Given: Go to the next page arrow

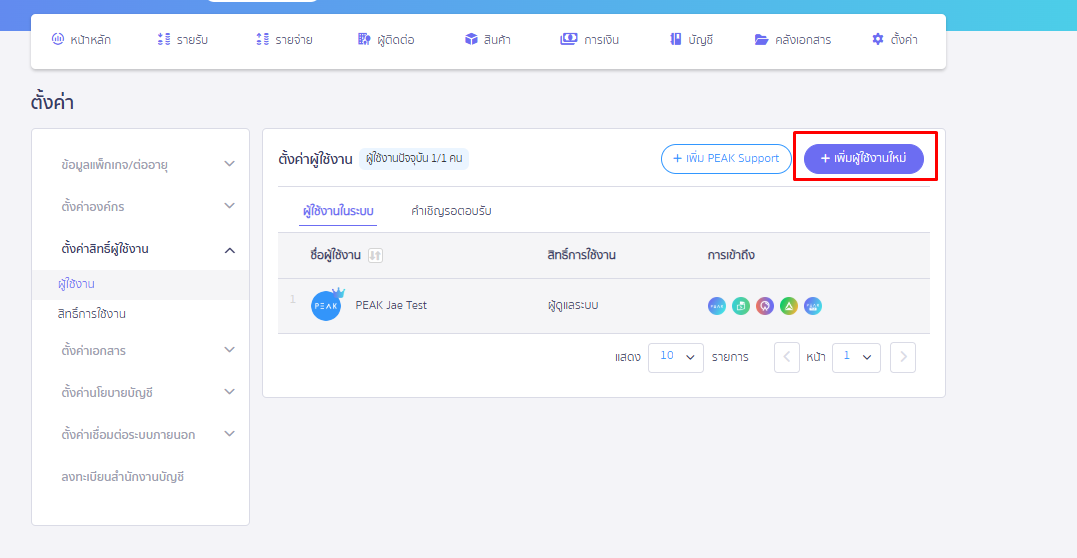Looking at the screenshot, I should (902, 357).
